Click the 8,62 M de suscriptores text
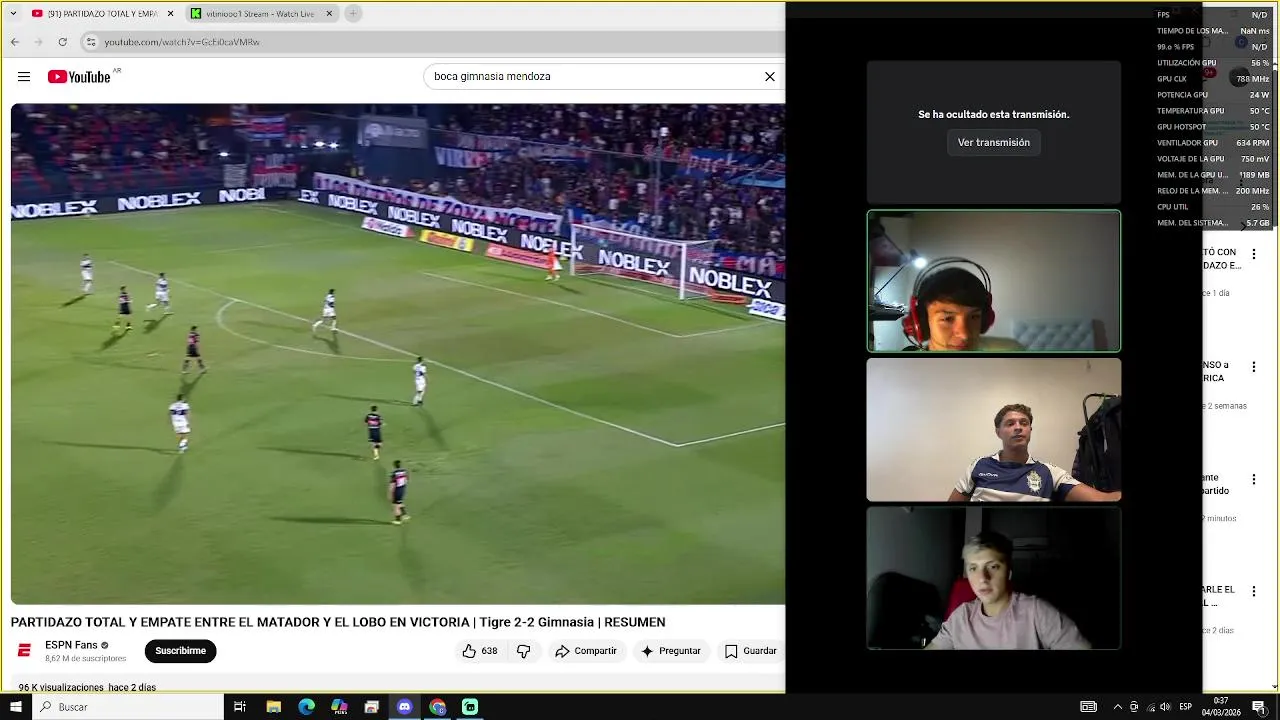1280x720 pixels. point(86,659)
